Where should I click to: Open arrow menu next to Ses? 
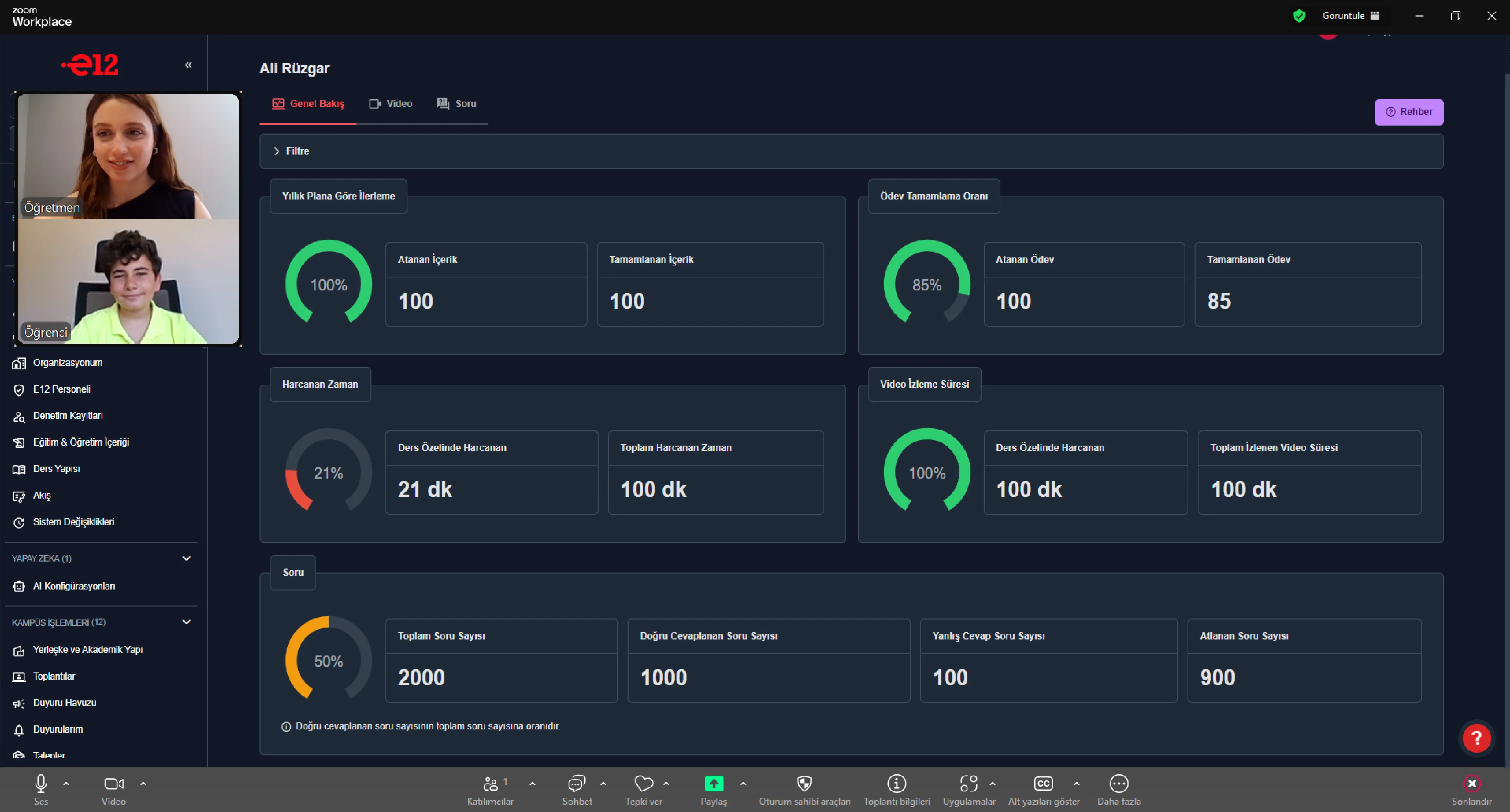pyautogui.click(x=66, y=783)
